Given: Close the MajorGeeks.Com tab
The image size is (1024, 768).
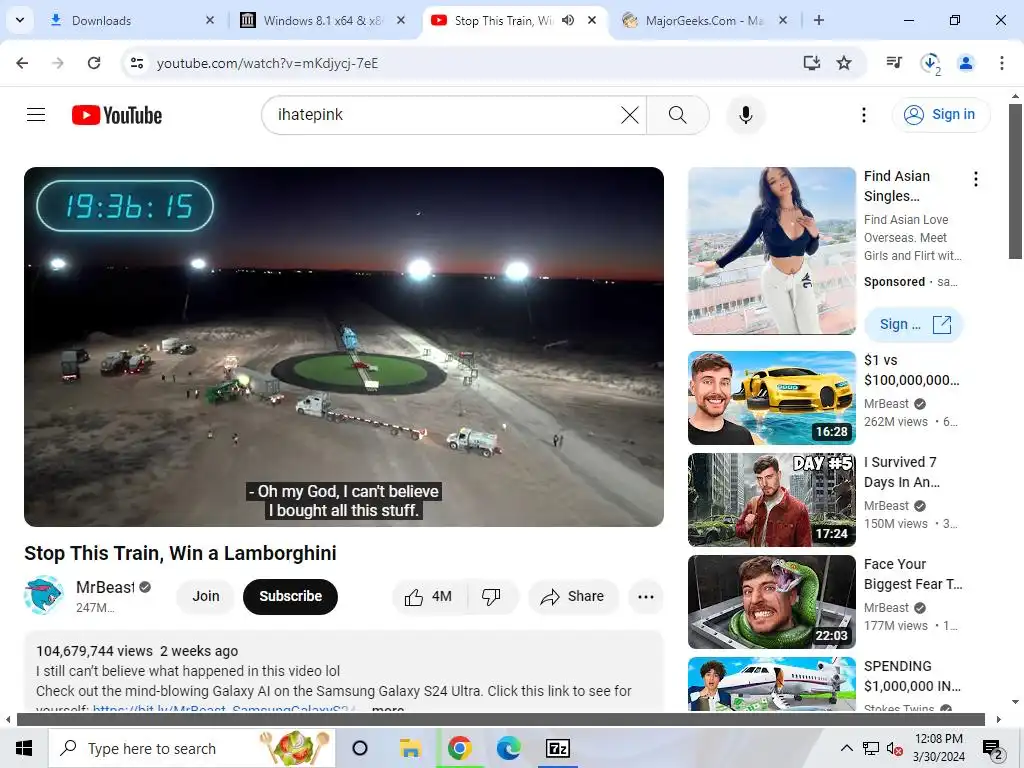Looking at the screenshot, I should (x=783, y=20).
